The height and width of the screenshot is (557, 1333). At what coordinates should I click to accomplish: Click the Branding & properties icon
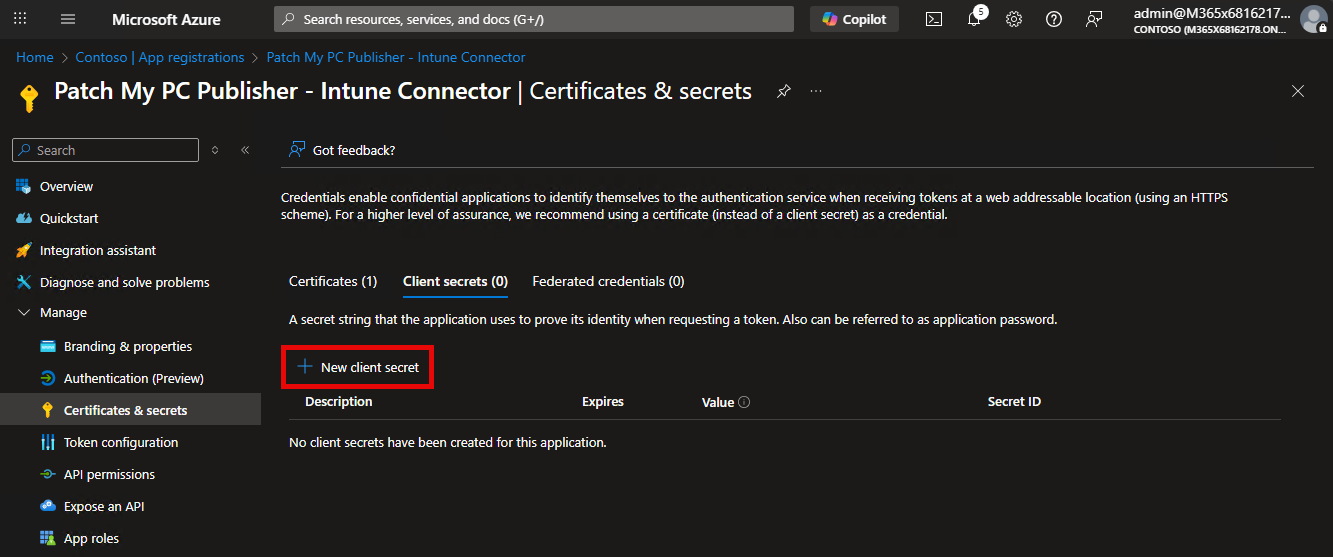tap(47, 346)
